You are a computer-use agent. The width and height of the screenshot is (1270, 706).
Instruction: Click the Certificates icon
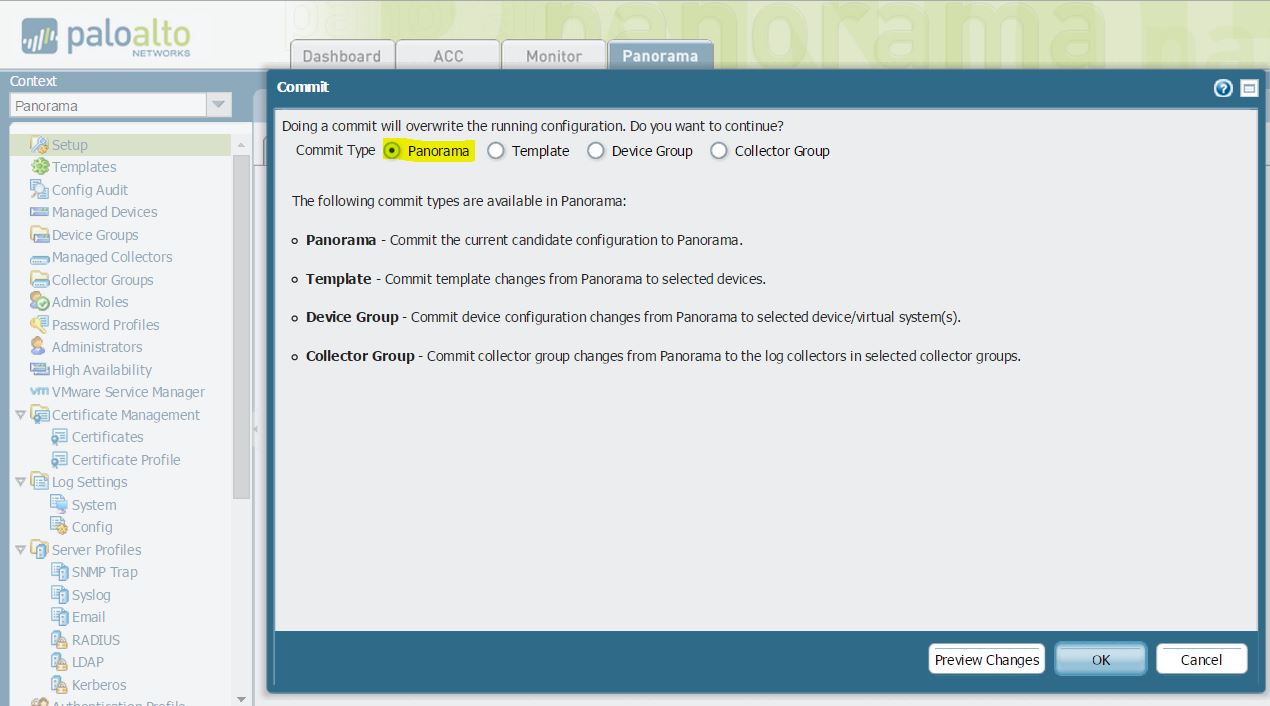pos(60,437)
